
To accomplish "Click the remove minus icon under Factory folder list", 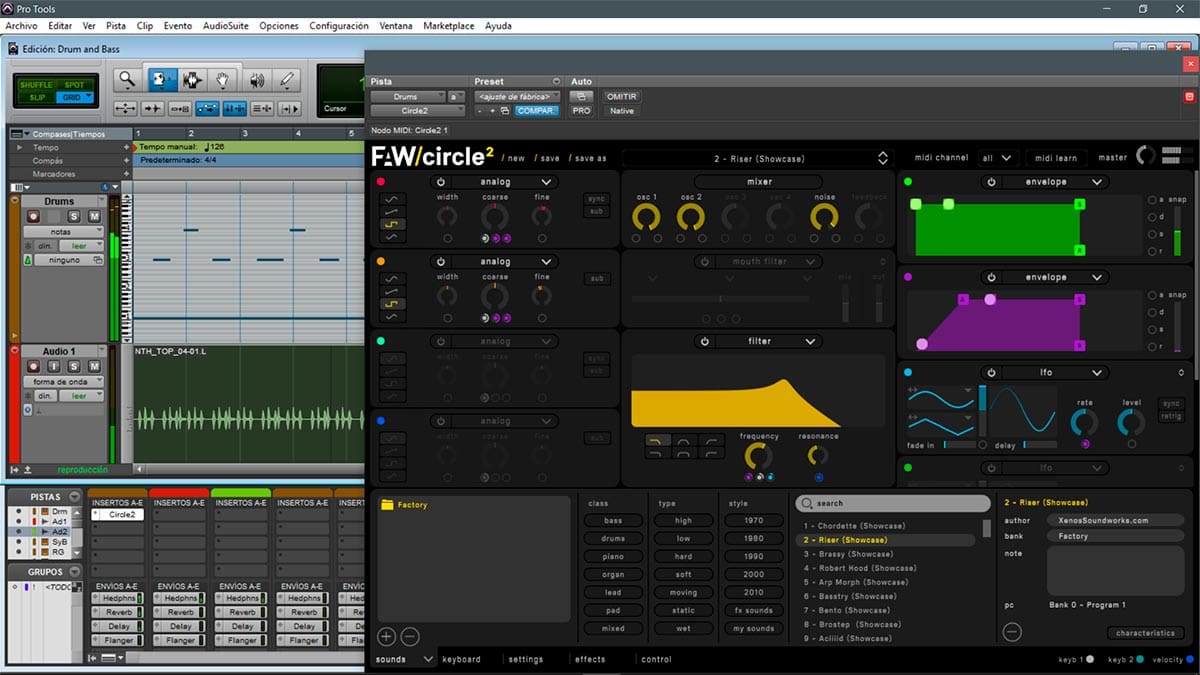I will tap(409, 636).
